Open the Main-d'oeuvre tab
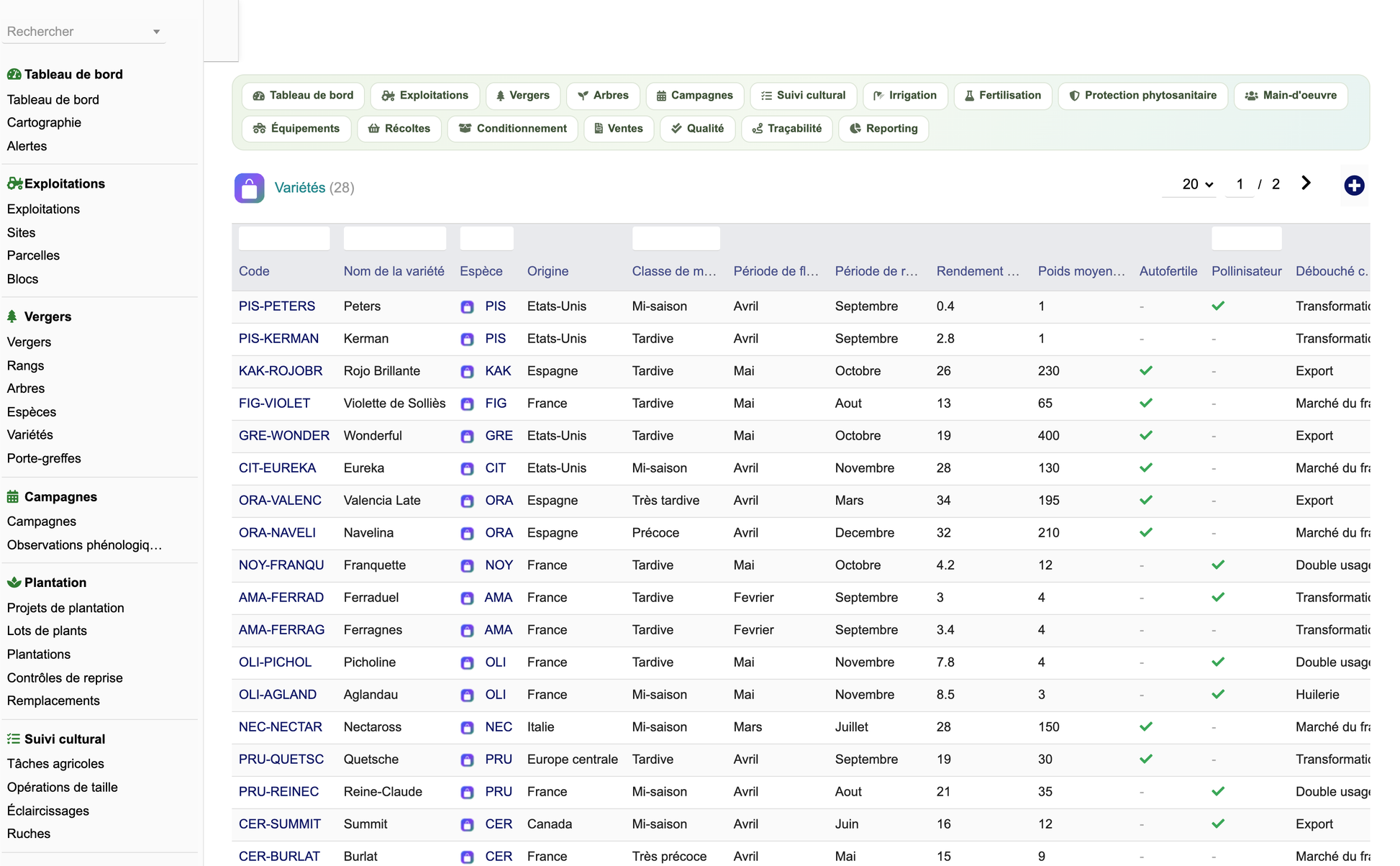Screen dimensions: 1400x866 point(1291,96)
